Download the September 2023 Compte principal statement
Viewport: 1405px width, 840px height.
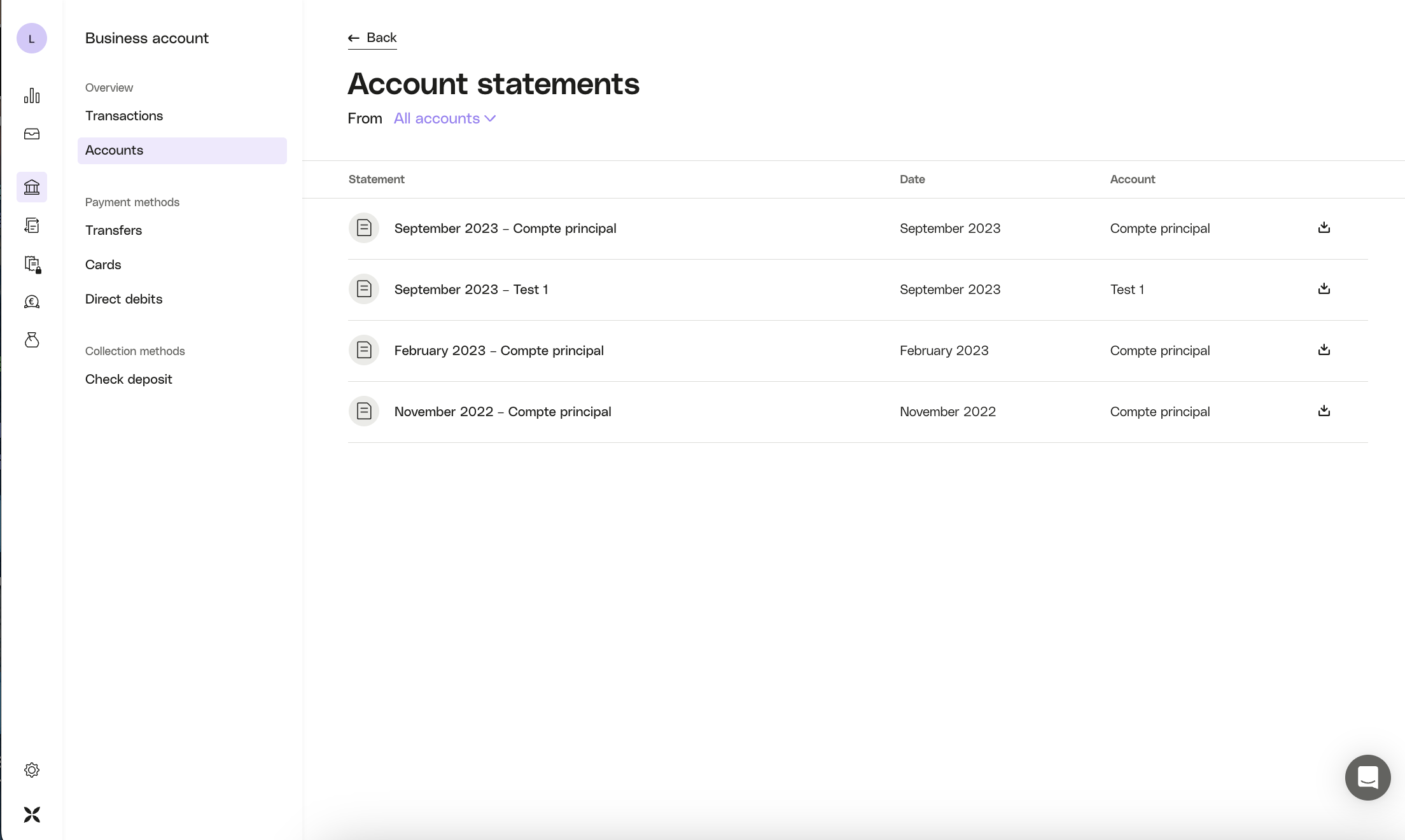1324,227
